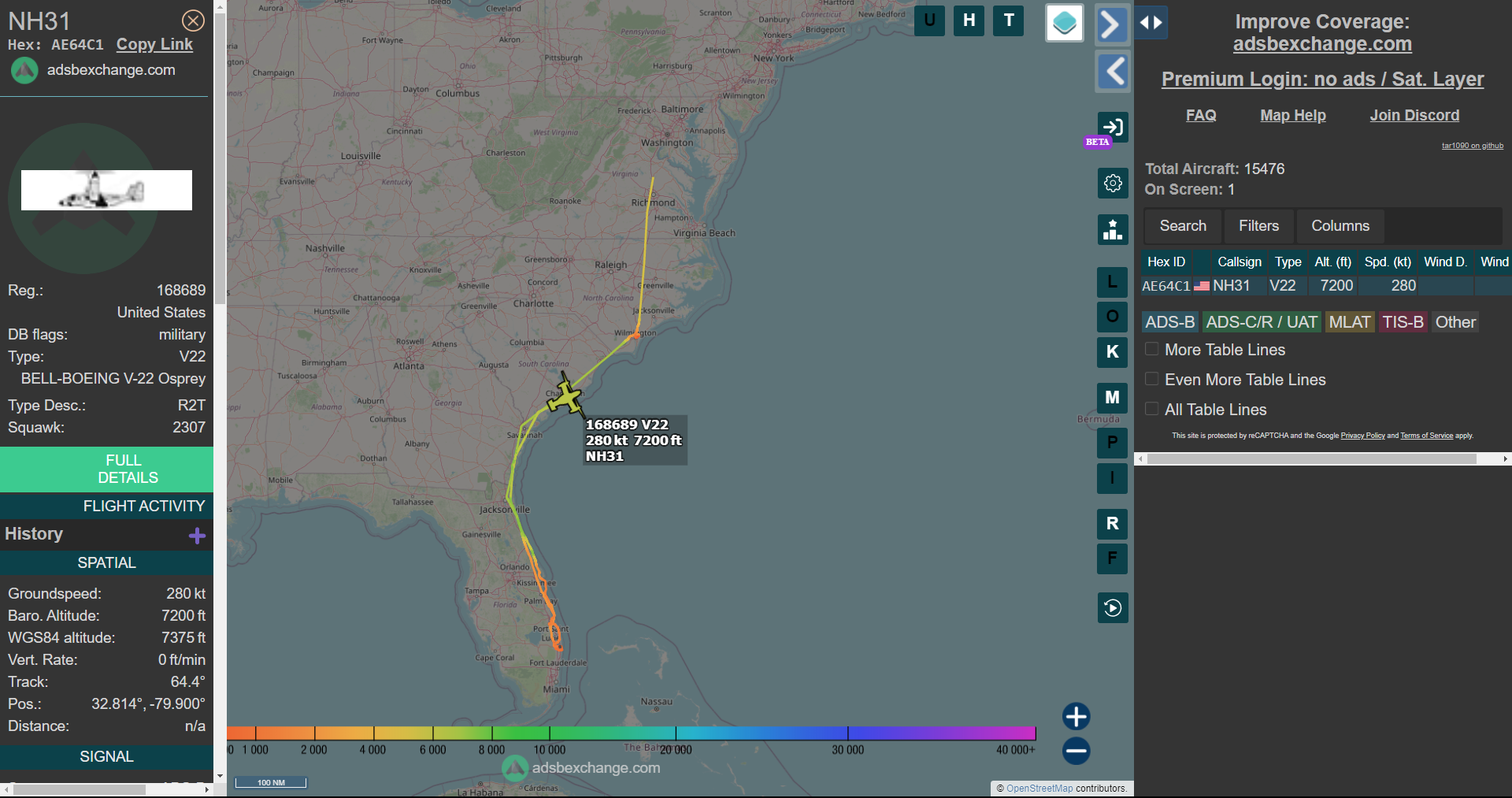Toggle ADS-B source filter
Viewport: 1512px width, 798px height.
tap(1169, 322)
